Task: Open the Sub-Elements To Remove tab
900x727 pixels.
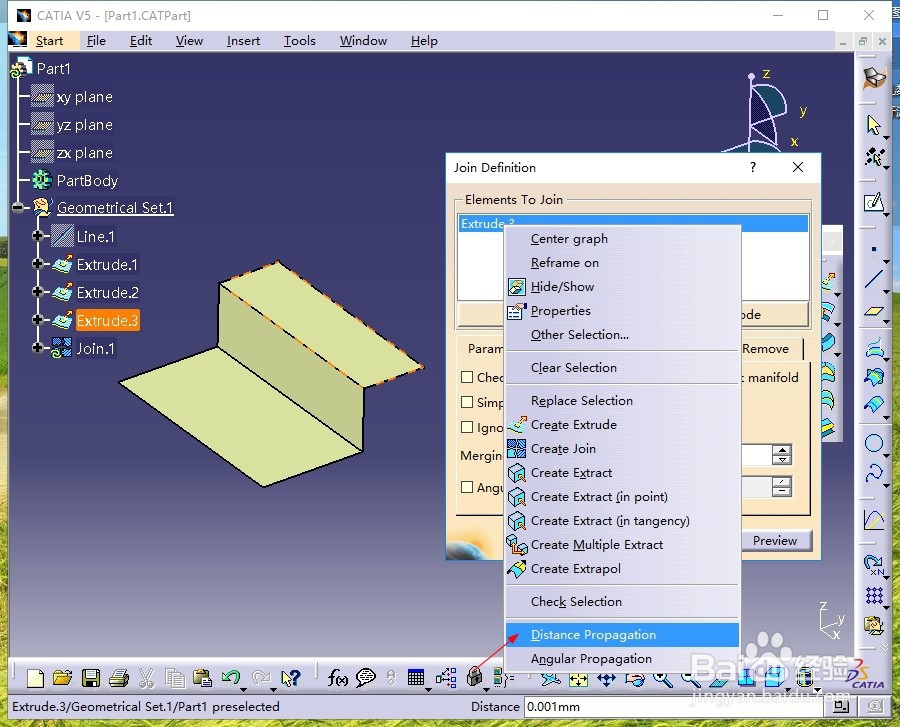Action: (x=771, y=349)
